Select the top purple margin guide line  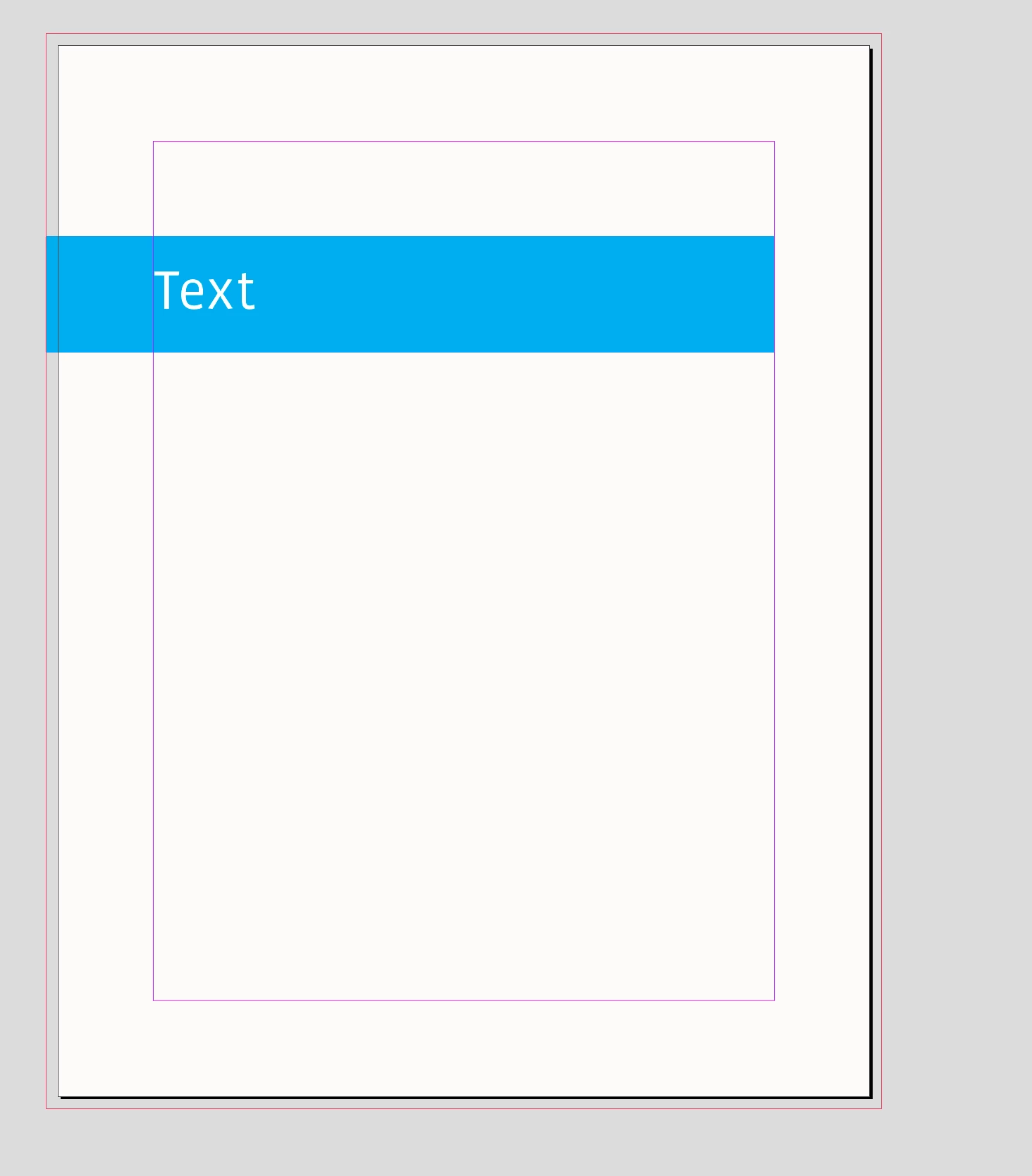pyautogui.click(x=464, y=142)
